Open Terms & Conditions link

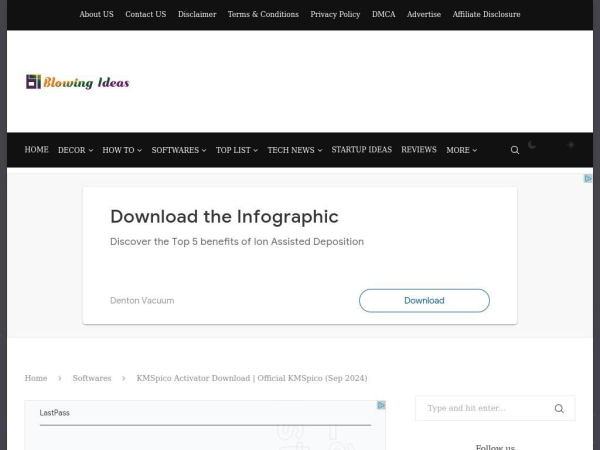pyautogui.click(x=263, y=14)
